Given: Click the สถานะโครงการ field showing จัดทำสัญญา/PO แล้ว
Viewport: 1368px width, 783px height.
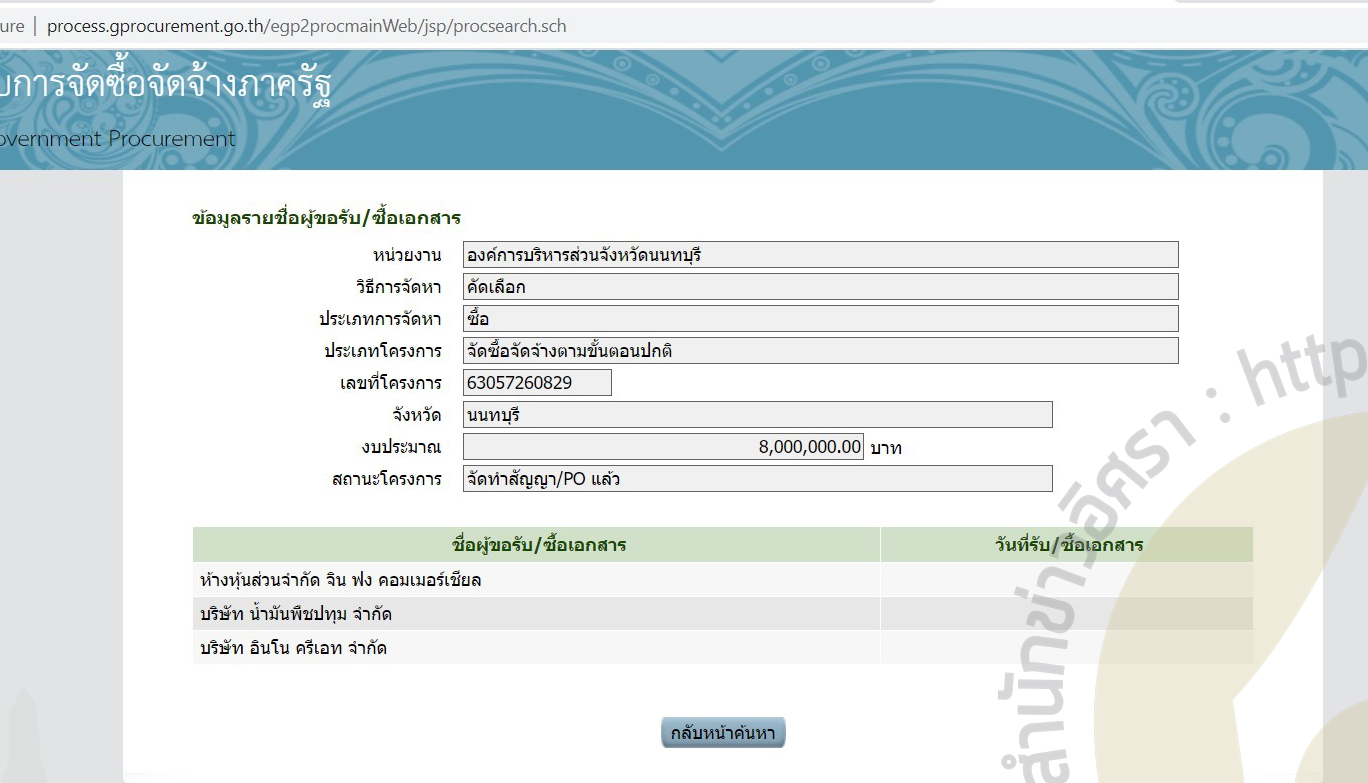Looking at the screenshot, I should [x=755, y=478].
